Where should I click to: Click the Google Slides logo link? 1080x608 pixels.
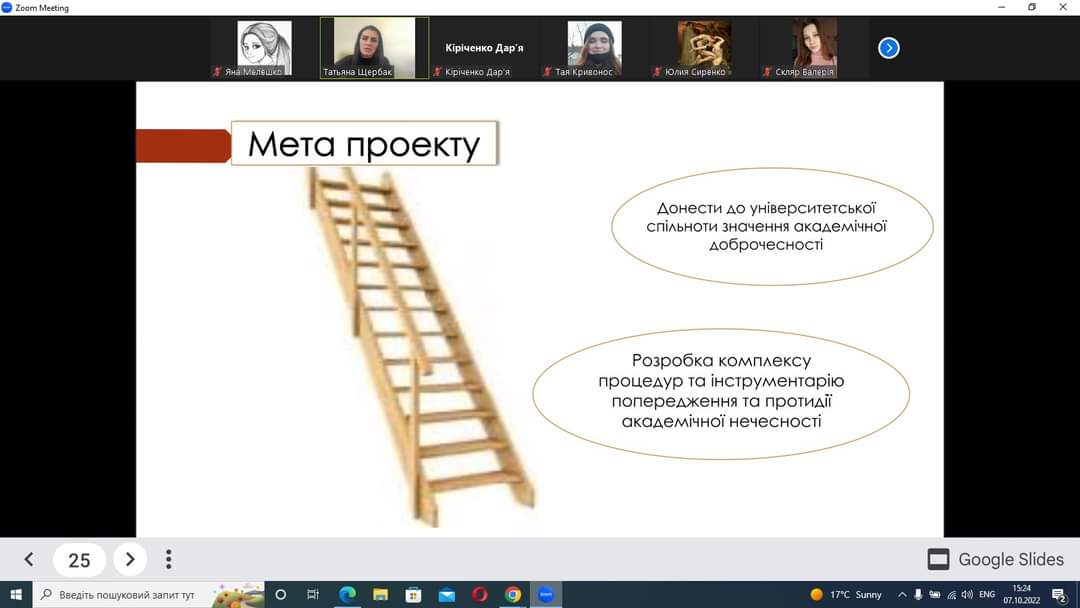click(995, 560)
